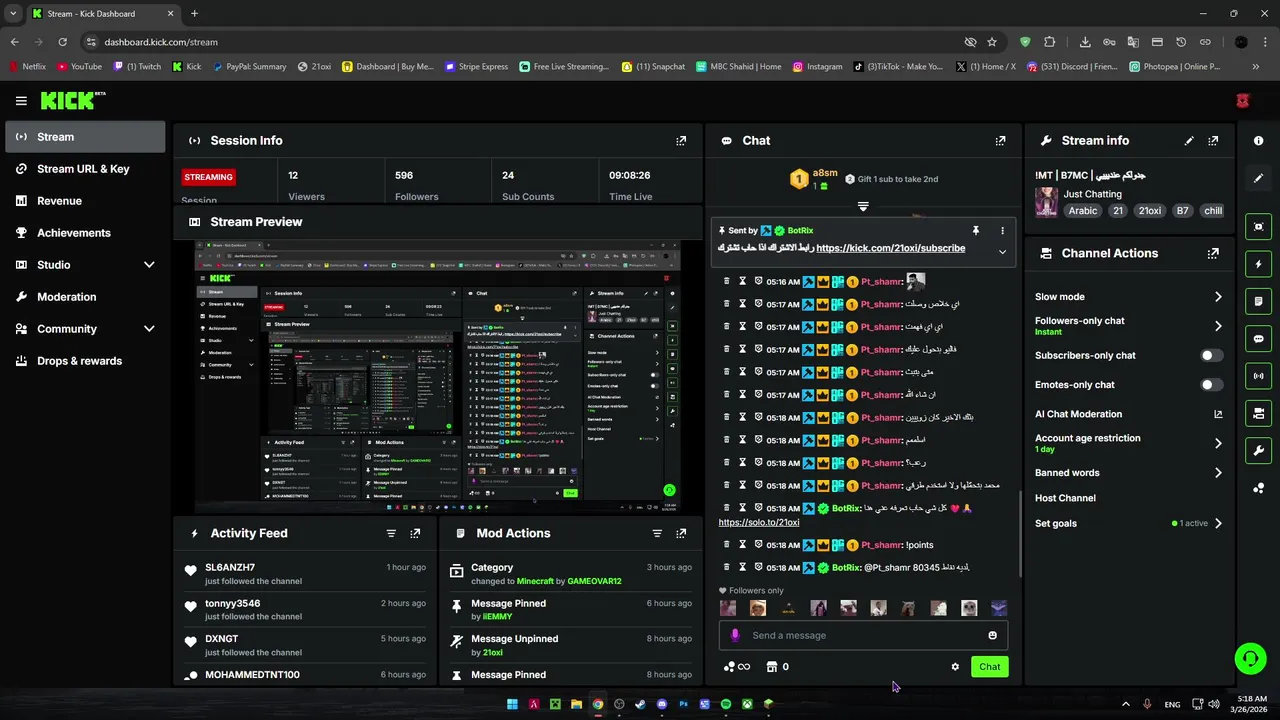Timeout user on the !points message
Screen dimensions: 1280x720
pos(742,545)
